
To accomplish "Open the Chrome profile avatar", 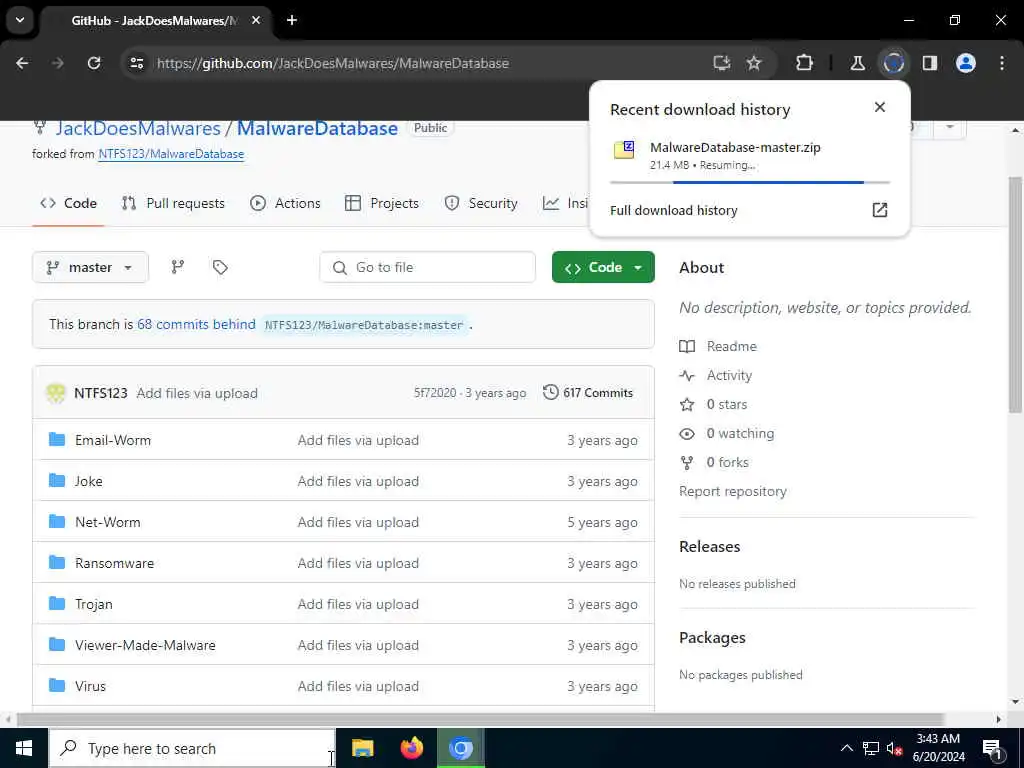I will (x=965, y=63).
